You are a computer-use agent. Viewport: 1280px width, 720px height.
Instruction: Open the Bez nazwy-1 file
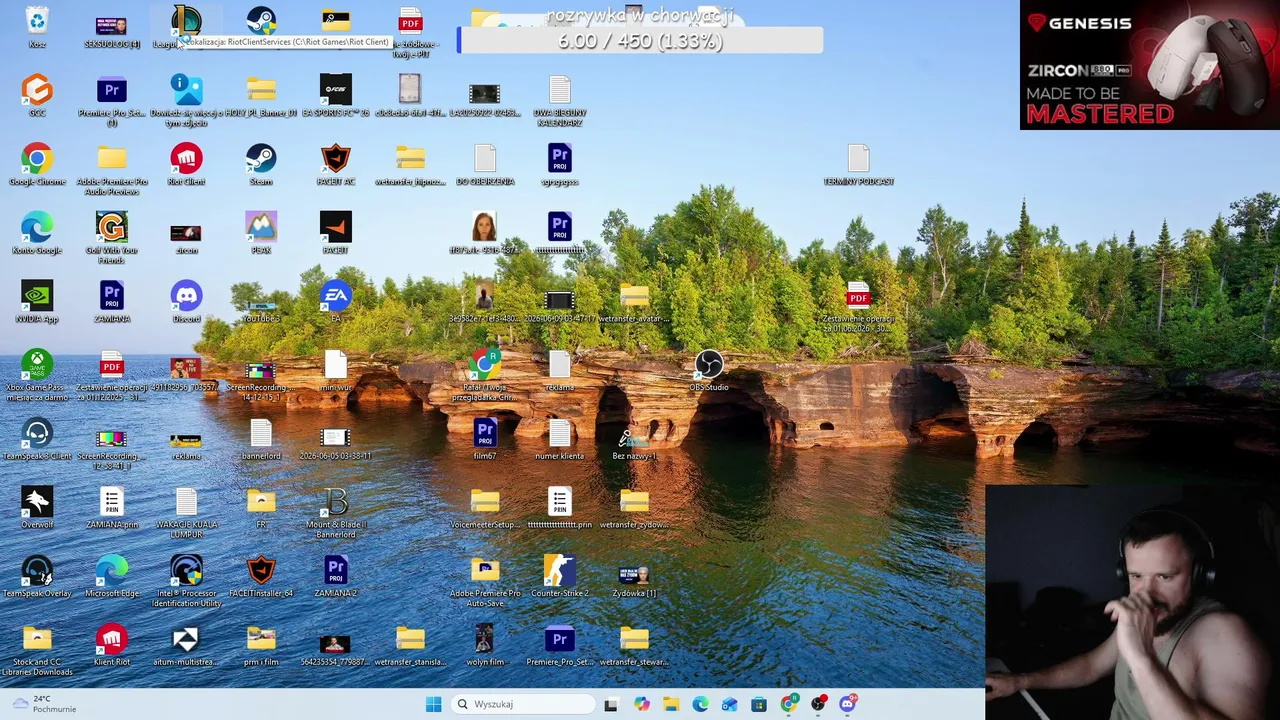click(634, 440)
